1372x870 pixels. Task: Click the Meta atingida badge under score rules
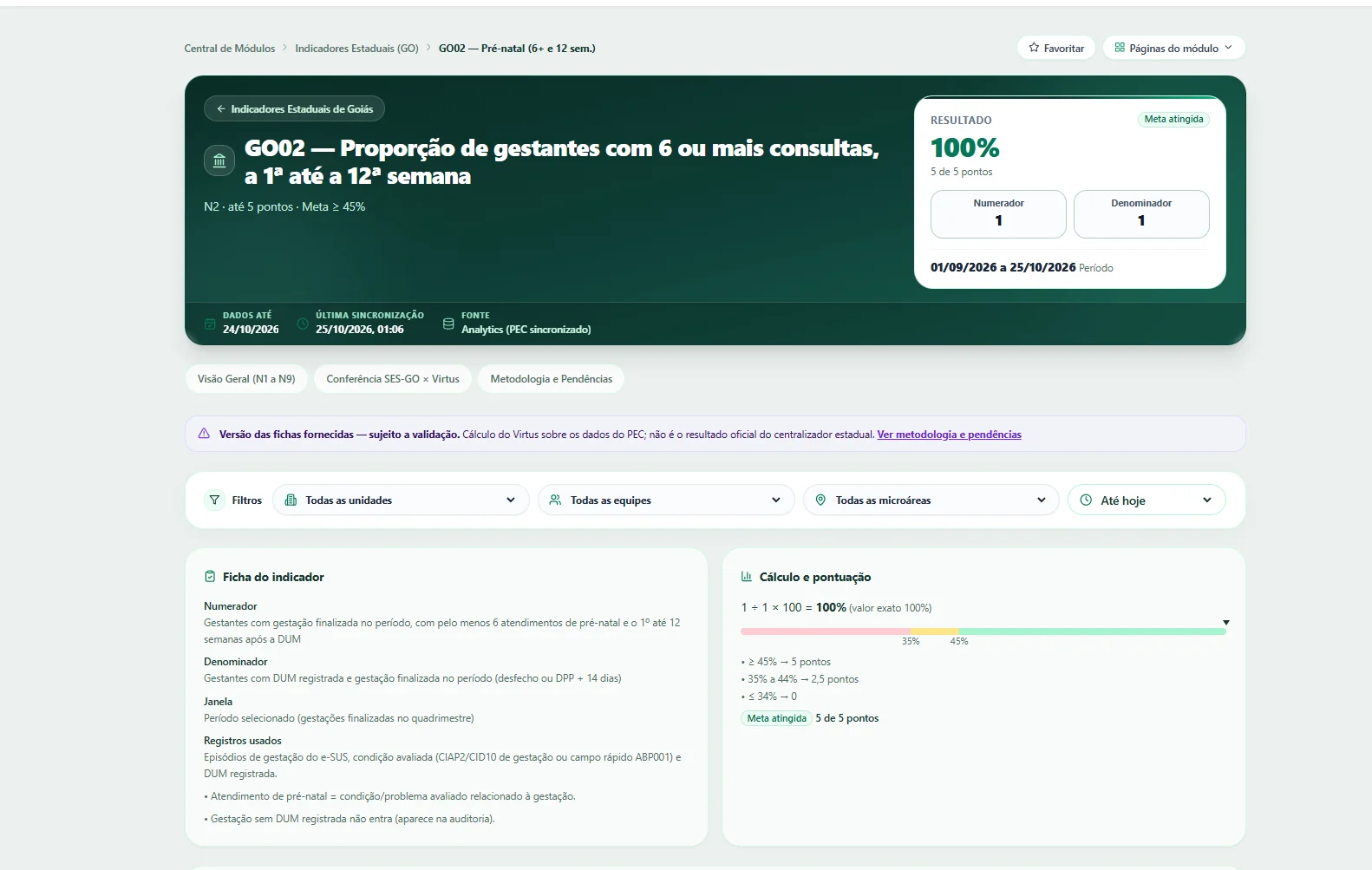776,718
